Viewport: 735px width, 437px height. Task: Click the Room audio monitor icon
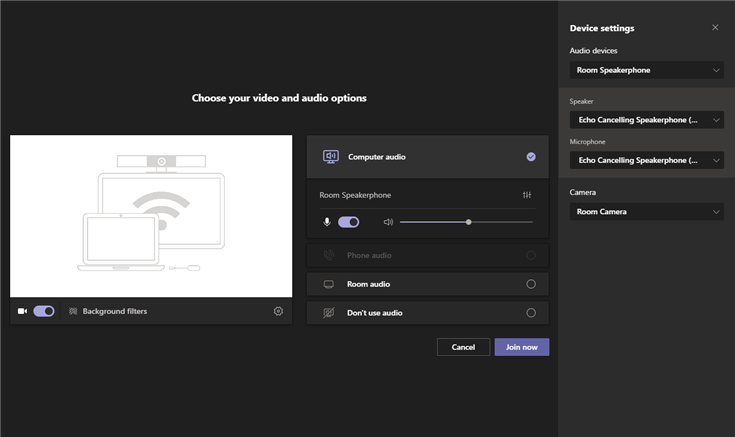point(328,284)
